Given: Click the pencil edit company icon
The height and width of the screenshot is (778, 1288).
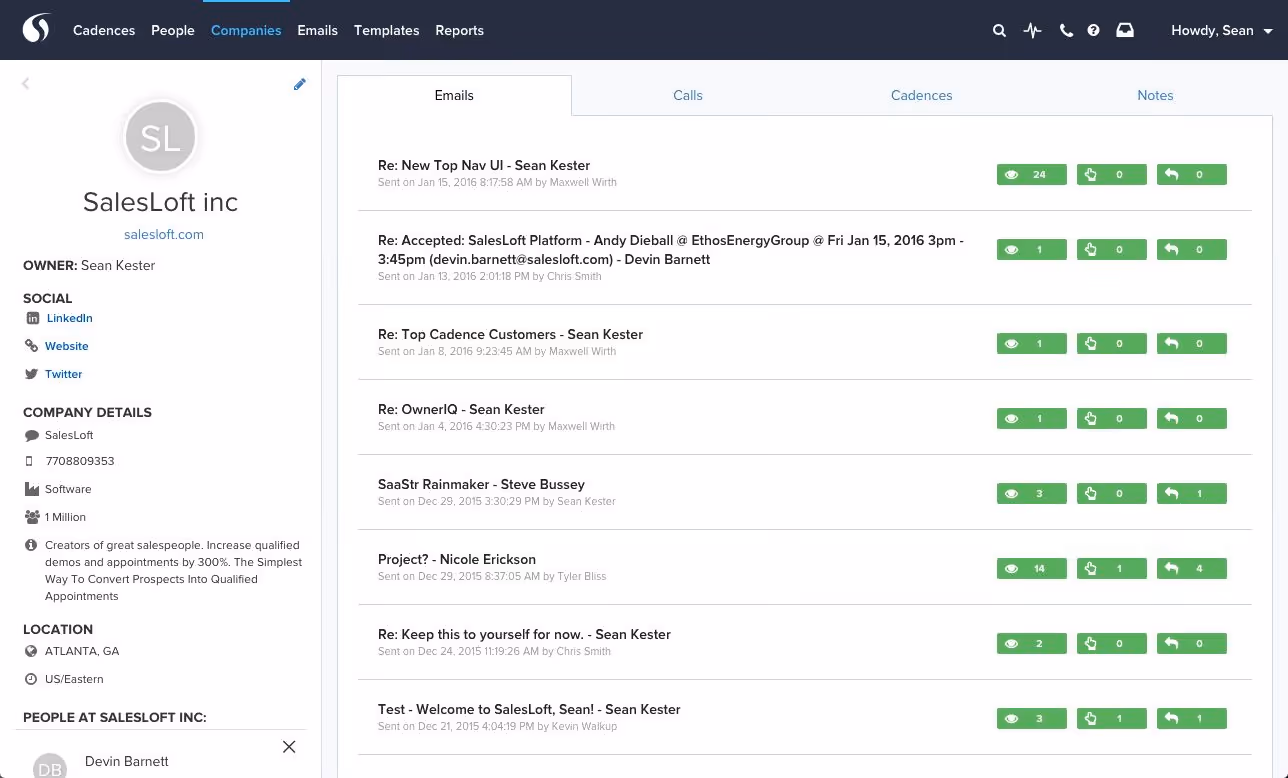Looking at the screenshot, I should 299,85.
